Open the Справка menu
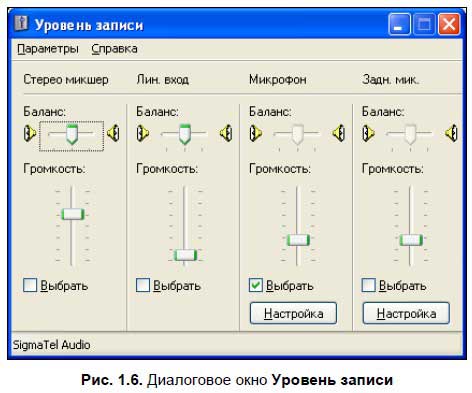The height and width of the screenshot is (393, 472). 114,49
